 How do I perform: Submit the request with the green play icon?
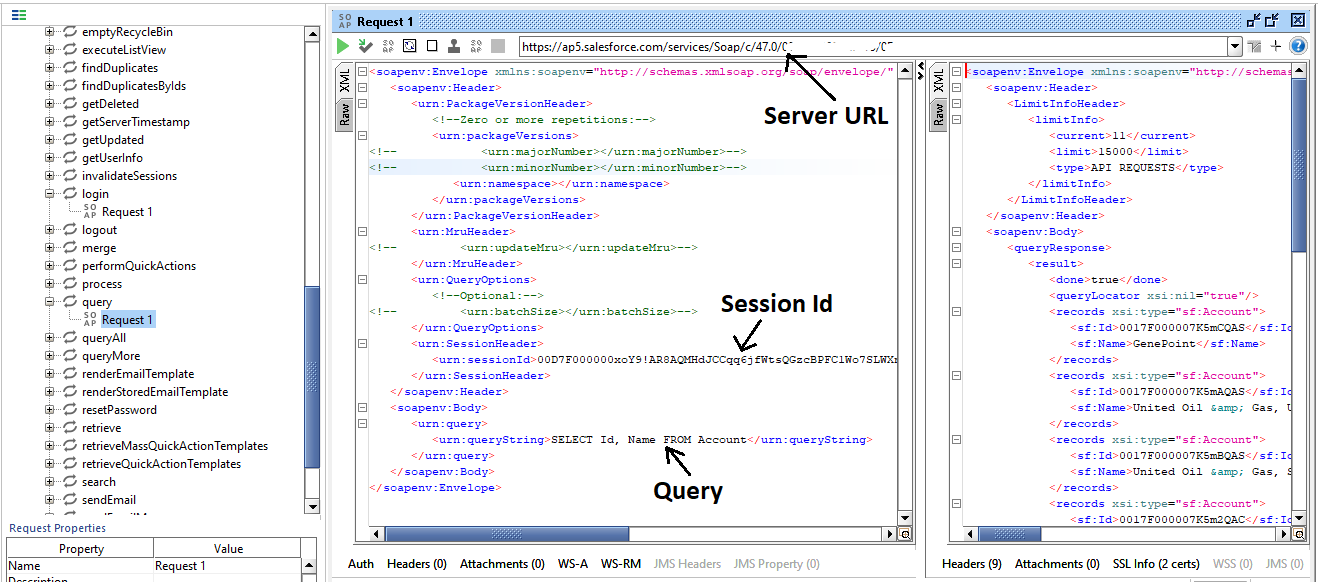[342, 45]
